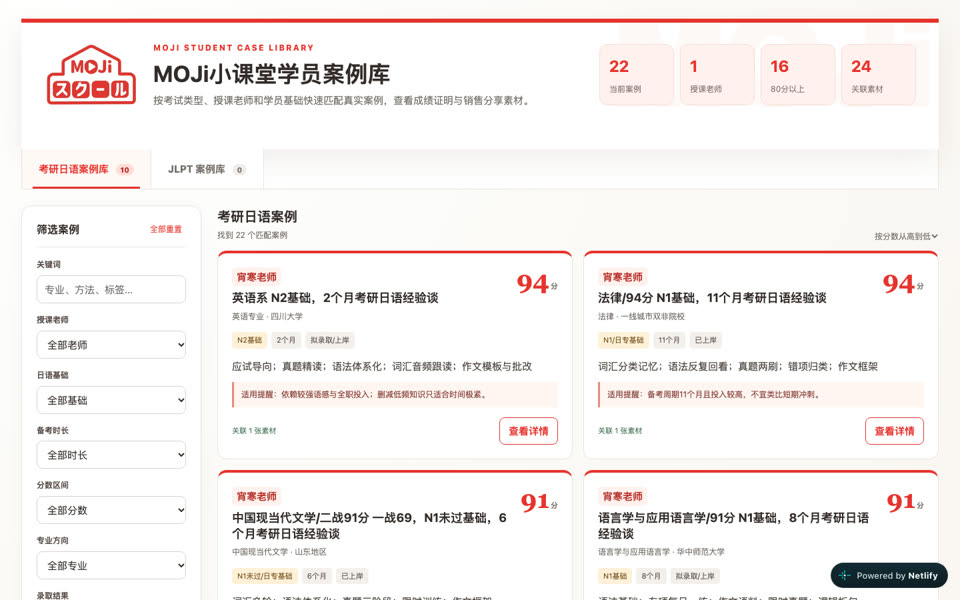Click 法律 · 一线城市双非院校 subtitle
Screen dimensions: 960x600
point(641,317)
